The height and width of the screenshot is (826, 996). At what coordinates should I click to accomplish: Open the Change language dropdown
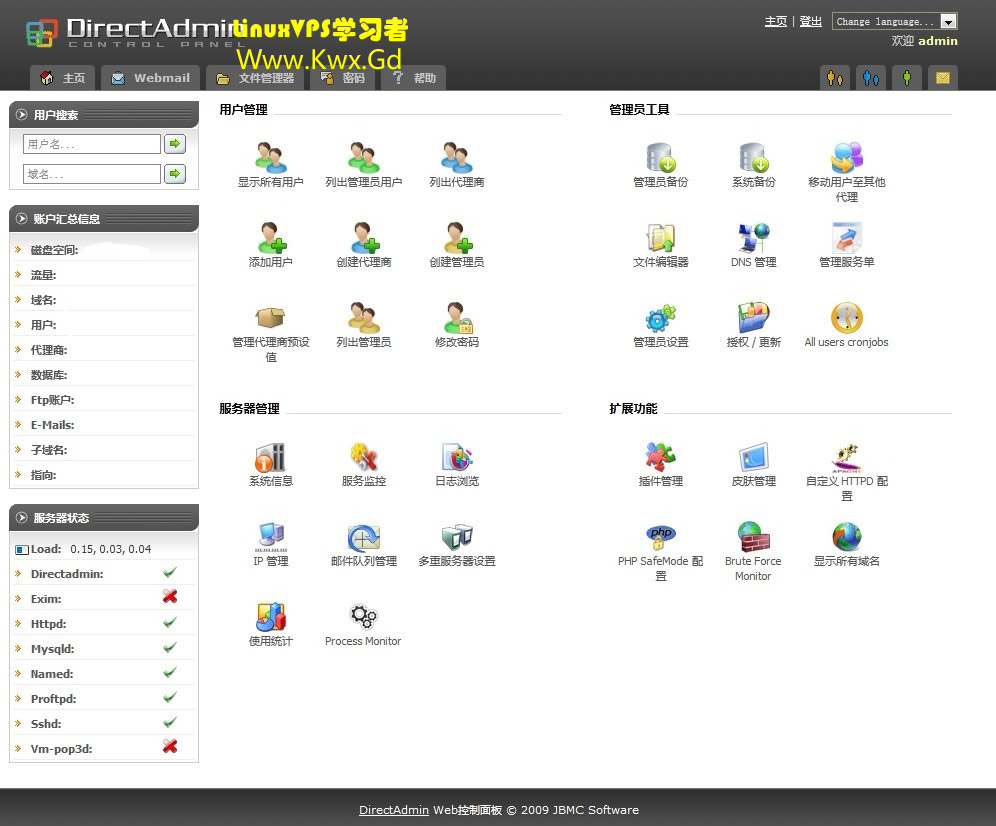click(894, 22)
